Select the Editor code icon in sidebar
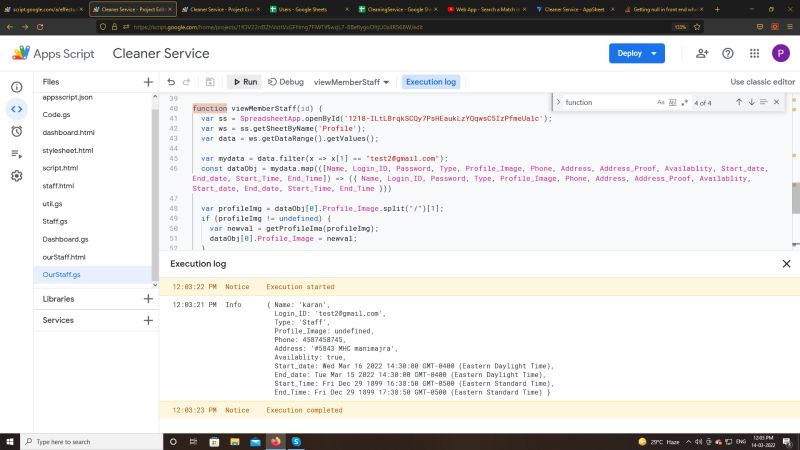The height and width of the screenshot is (450, 800). 17,109
